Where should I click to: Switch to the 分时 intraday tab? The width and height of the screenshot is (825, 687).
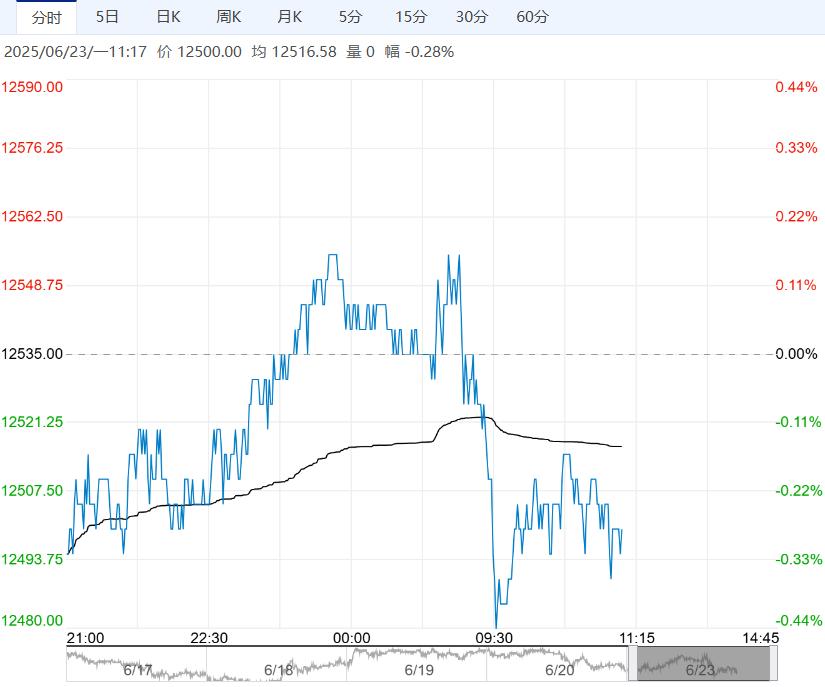coord(46,17)
